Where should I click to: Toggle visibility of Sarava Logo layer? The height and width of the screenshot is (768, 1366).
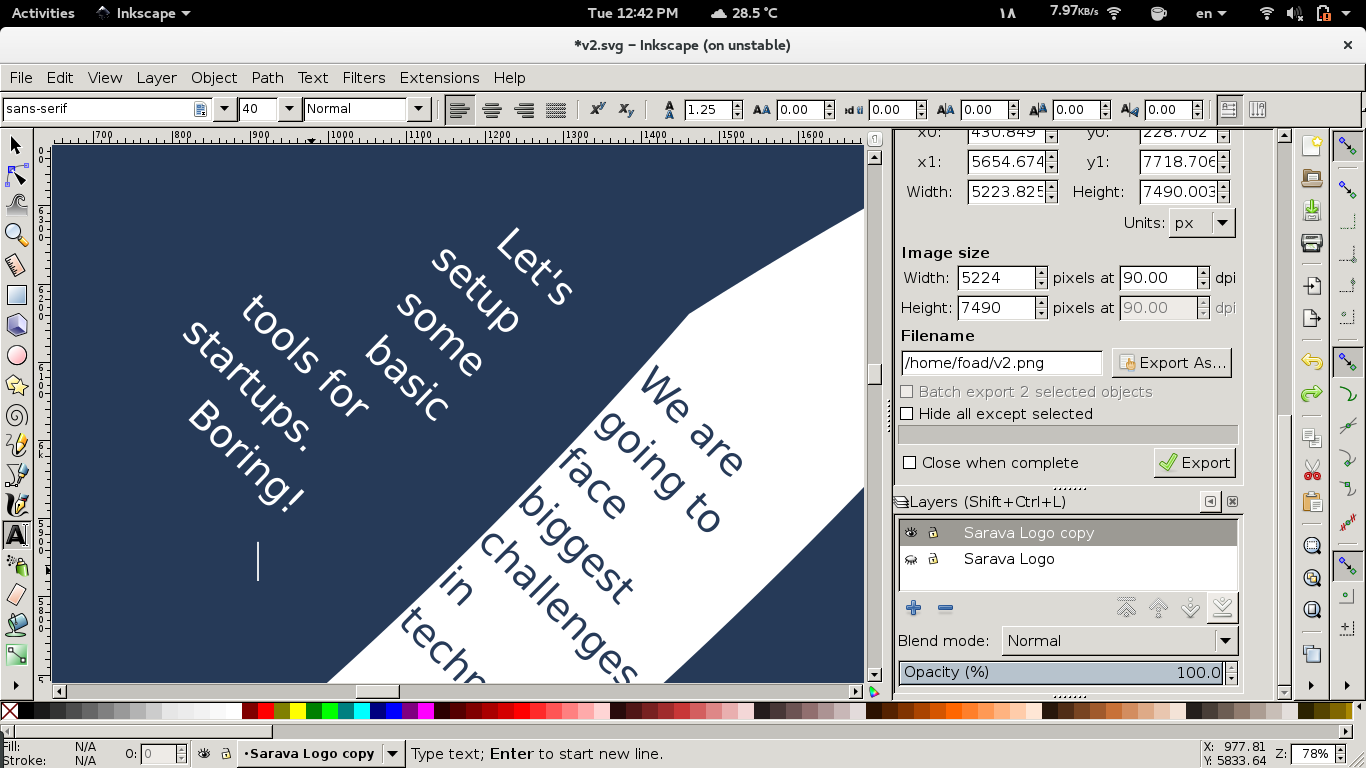click(x=911, y=559)
